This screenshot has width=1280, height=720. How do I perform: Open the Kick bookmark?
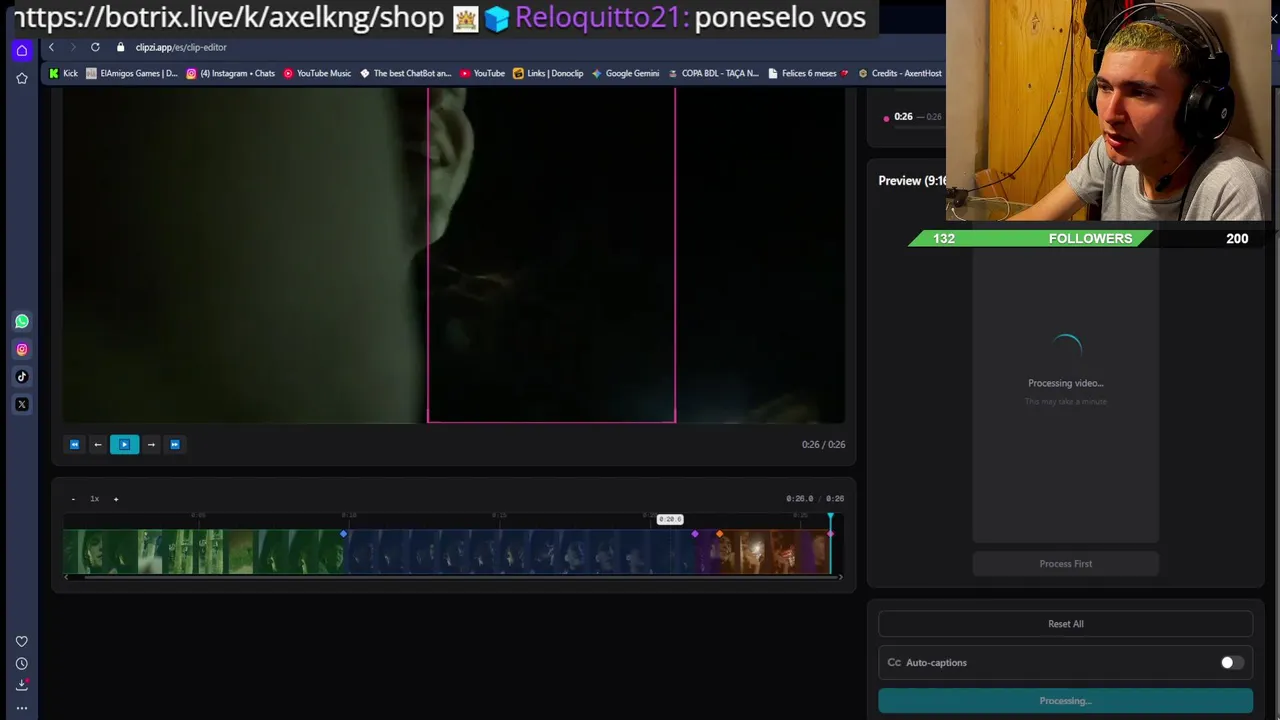pos(63,73)
